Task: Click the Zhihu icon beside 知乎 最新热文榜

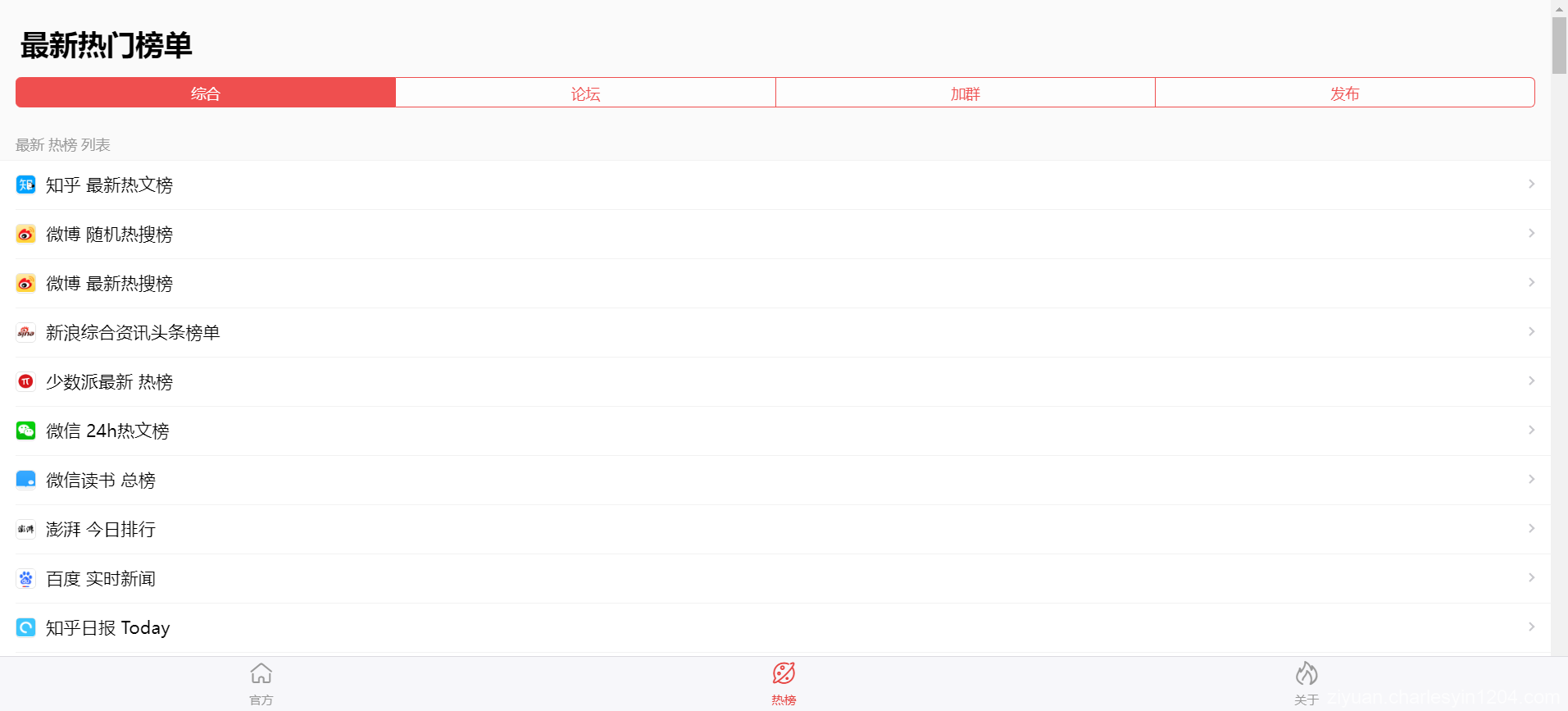Action: pos(25,185)
